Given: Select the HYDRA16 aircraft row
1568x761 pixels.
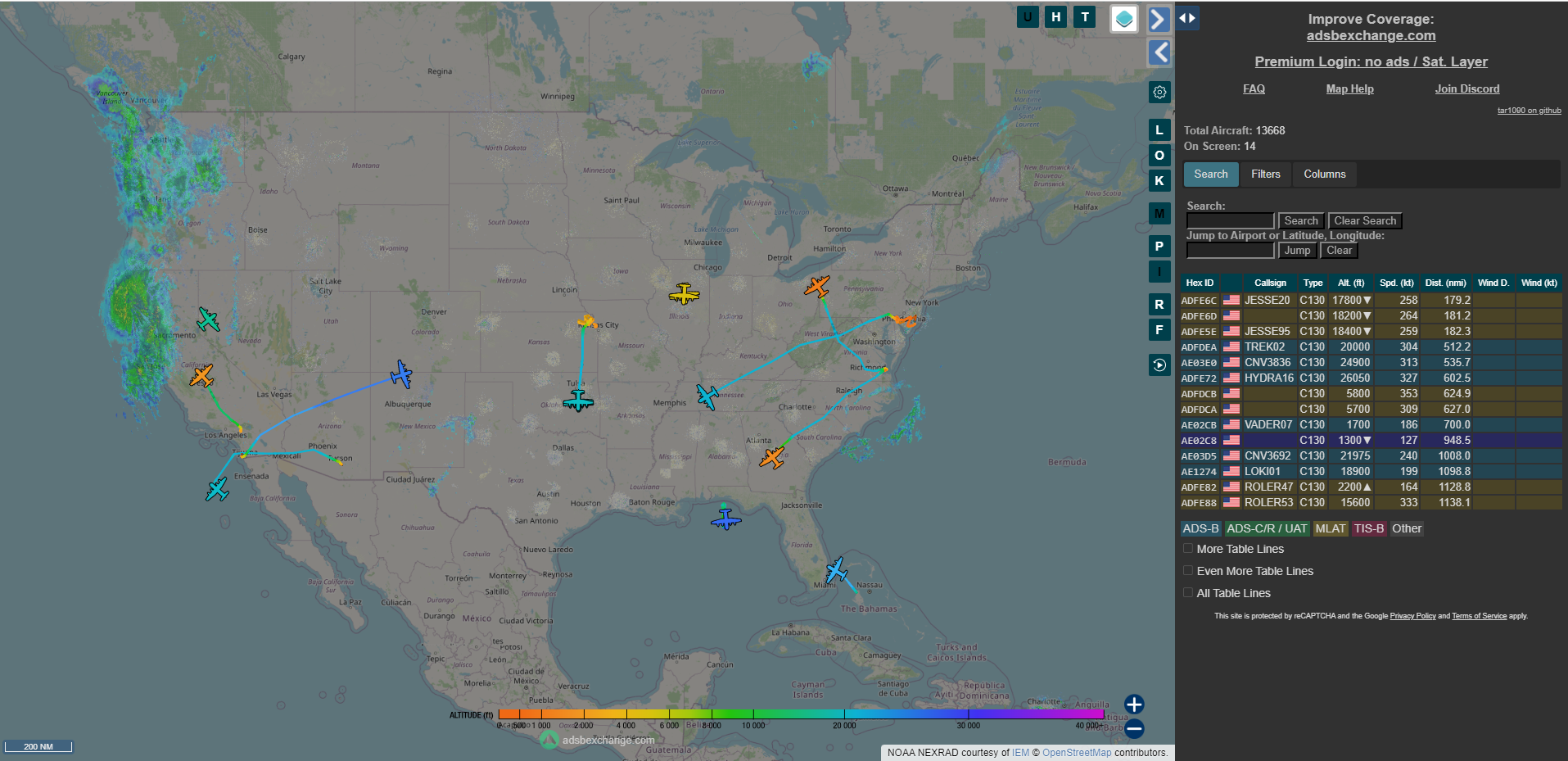Looking at the screenshot, I should click(1371, 378).
